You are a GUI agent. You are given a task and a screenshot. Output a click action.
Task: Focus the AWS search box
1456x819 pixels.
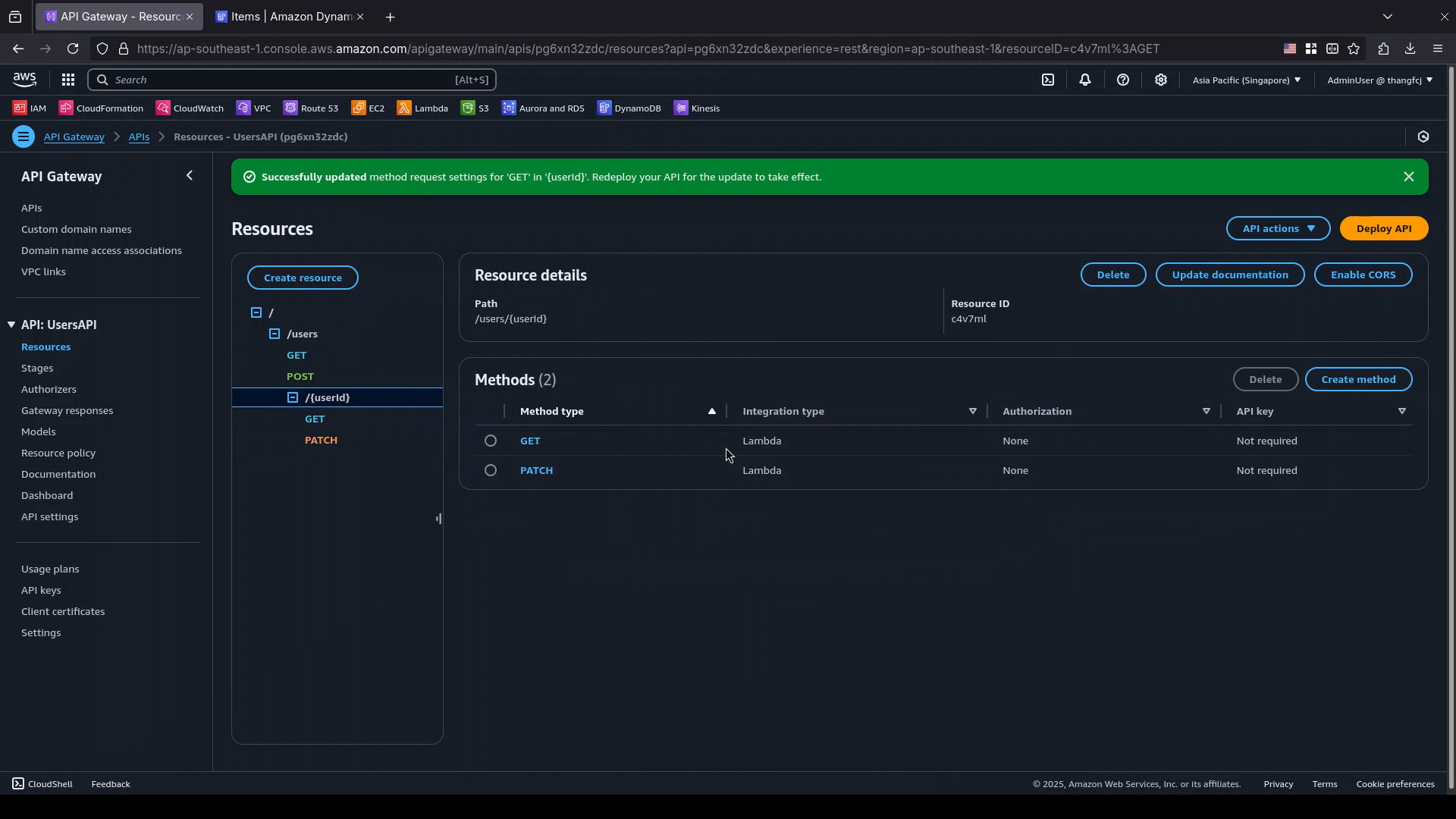click(x=292, y=80)
